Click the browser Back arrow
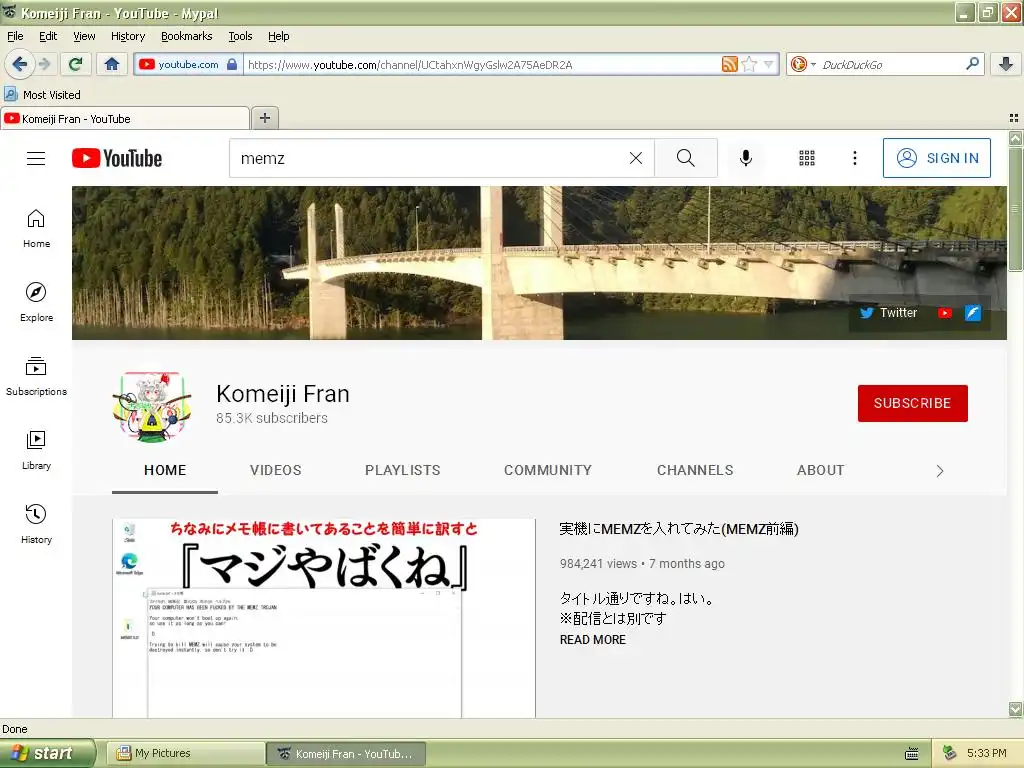 click(x=20, y=64)
